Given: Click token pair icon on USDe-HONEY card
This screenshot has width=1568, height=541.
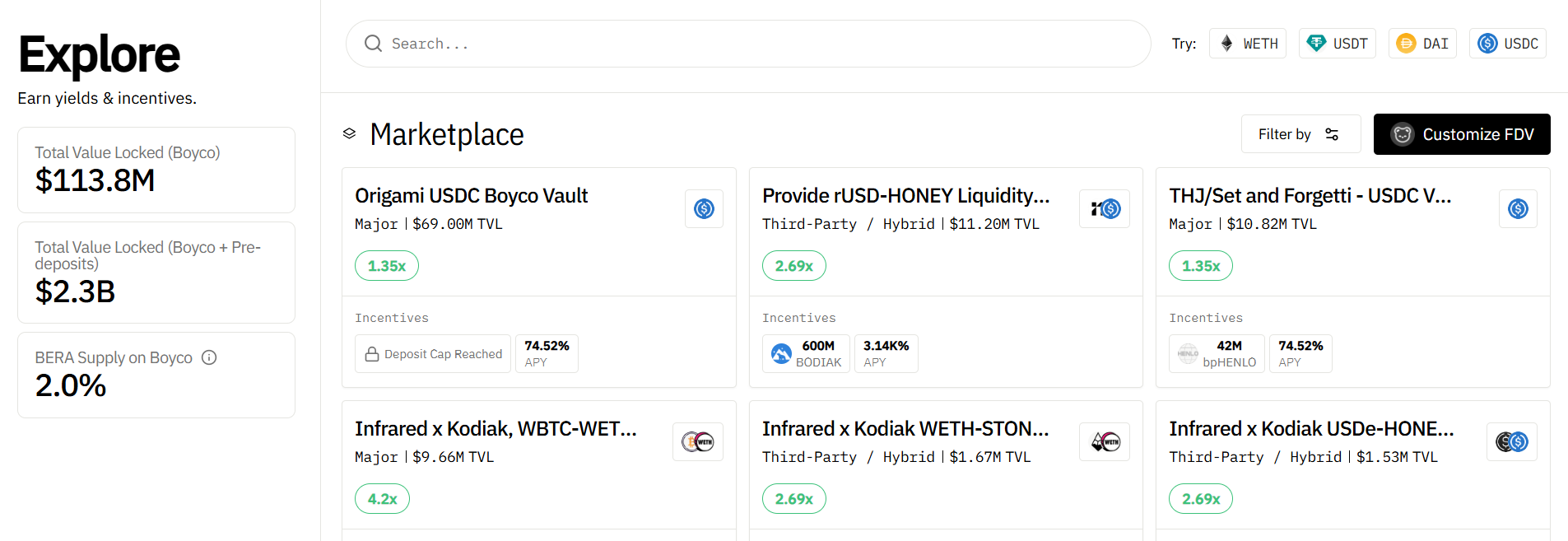Looking at the screenshot, I should pyautogui.click(x=1511, y=442).
